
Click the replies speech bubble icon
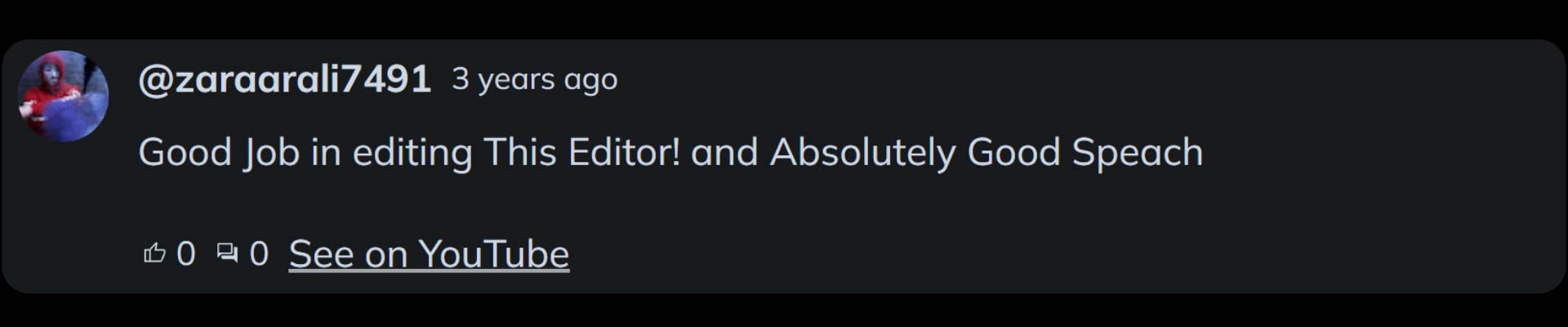tap(227, 253)
